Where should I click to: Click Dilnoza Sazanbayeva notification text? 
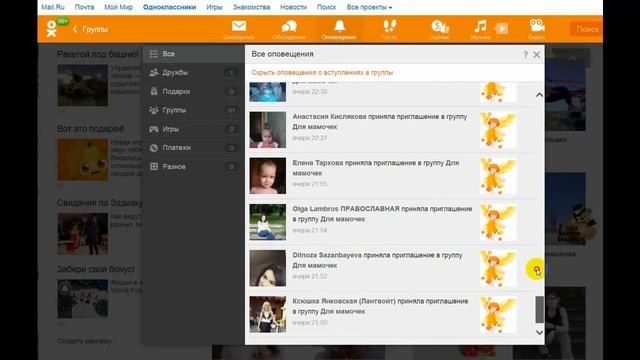[x=377, y=260]
